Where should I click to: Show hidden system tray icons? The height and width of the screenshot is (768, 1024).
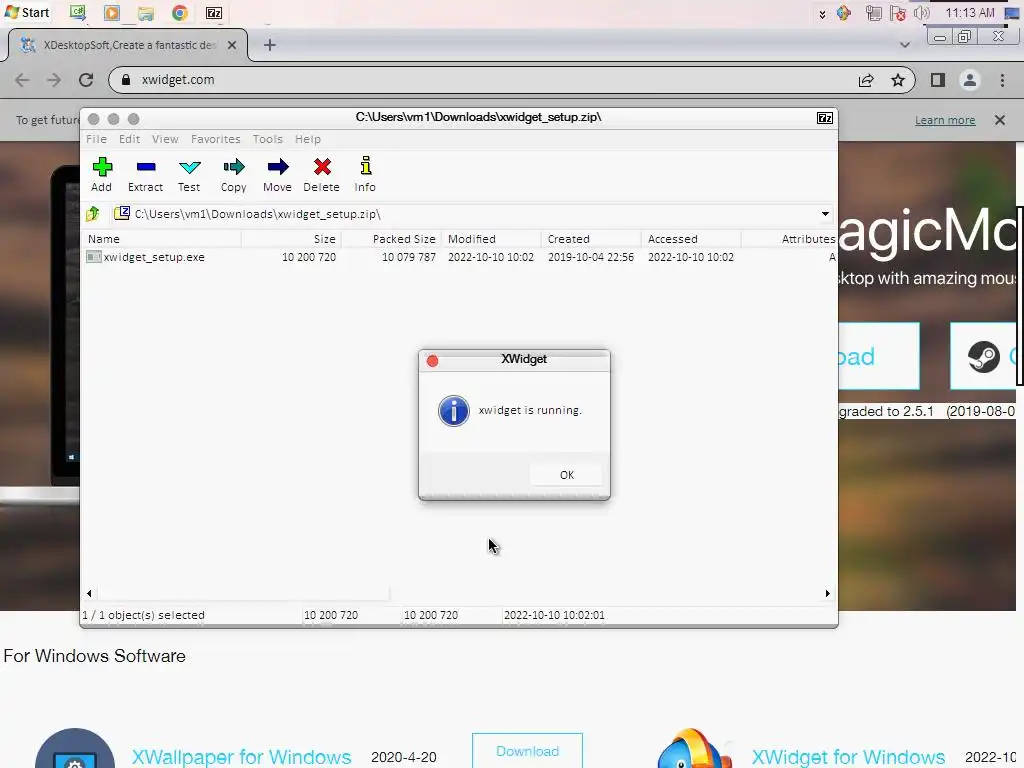[822, 14]
